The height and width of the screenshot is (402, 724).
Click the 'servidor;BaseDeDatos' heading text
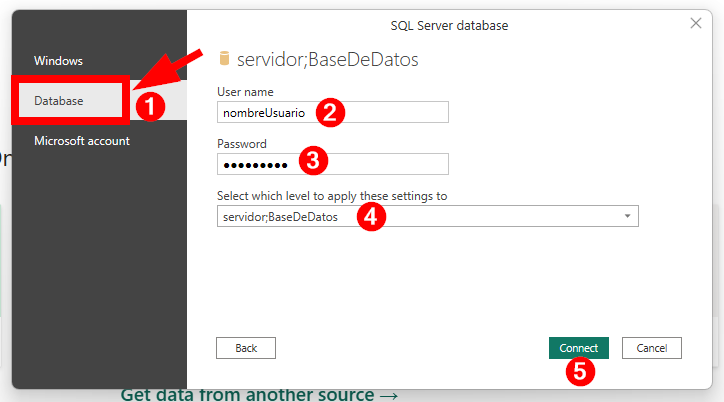(328, 60)
